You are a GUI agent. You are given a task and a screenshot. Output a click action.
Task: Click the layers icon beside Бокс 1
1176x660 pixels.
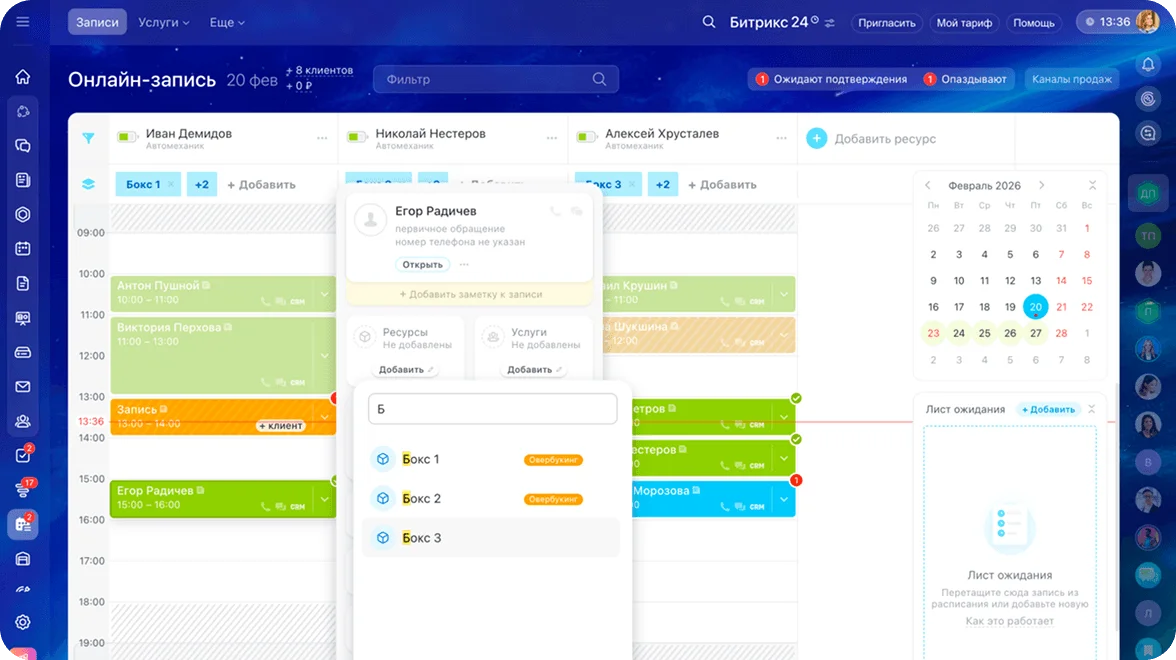click(x=88, y=184)
